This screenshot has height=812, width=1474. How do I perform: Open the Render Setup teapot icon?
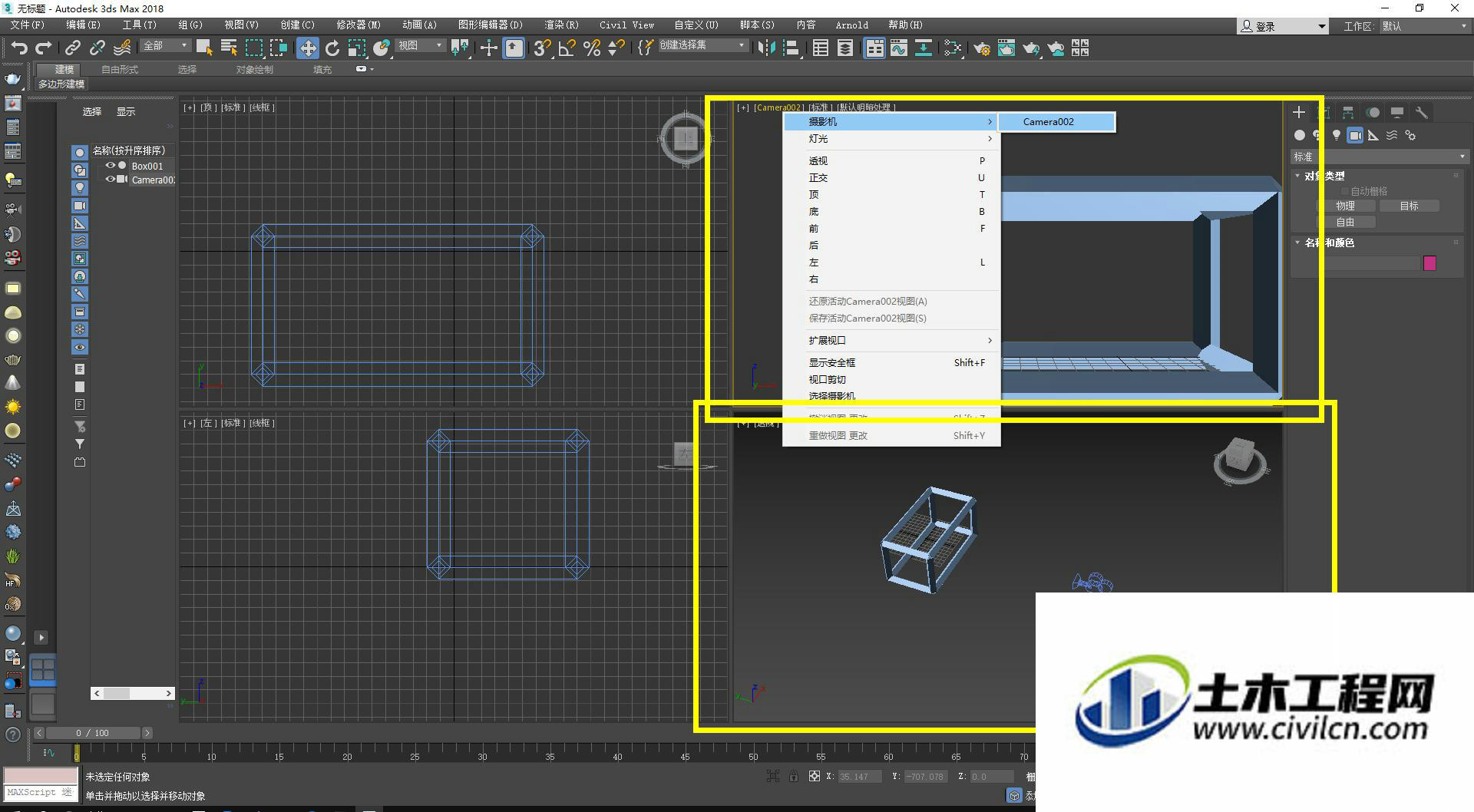coord(982,48)
